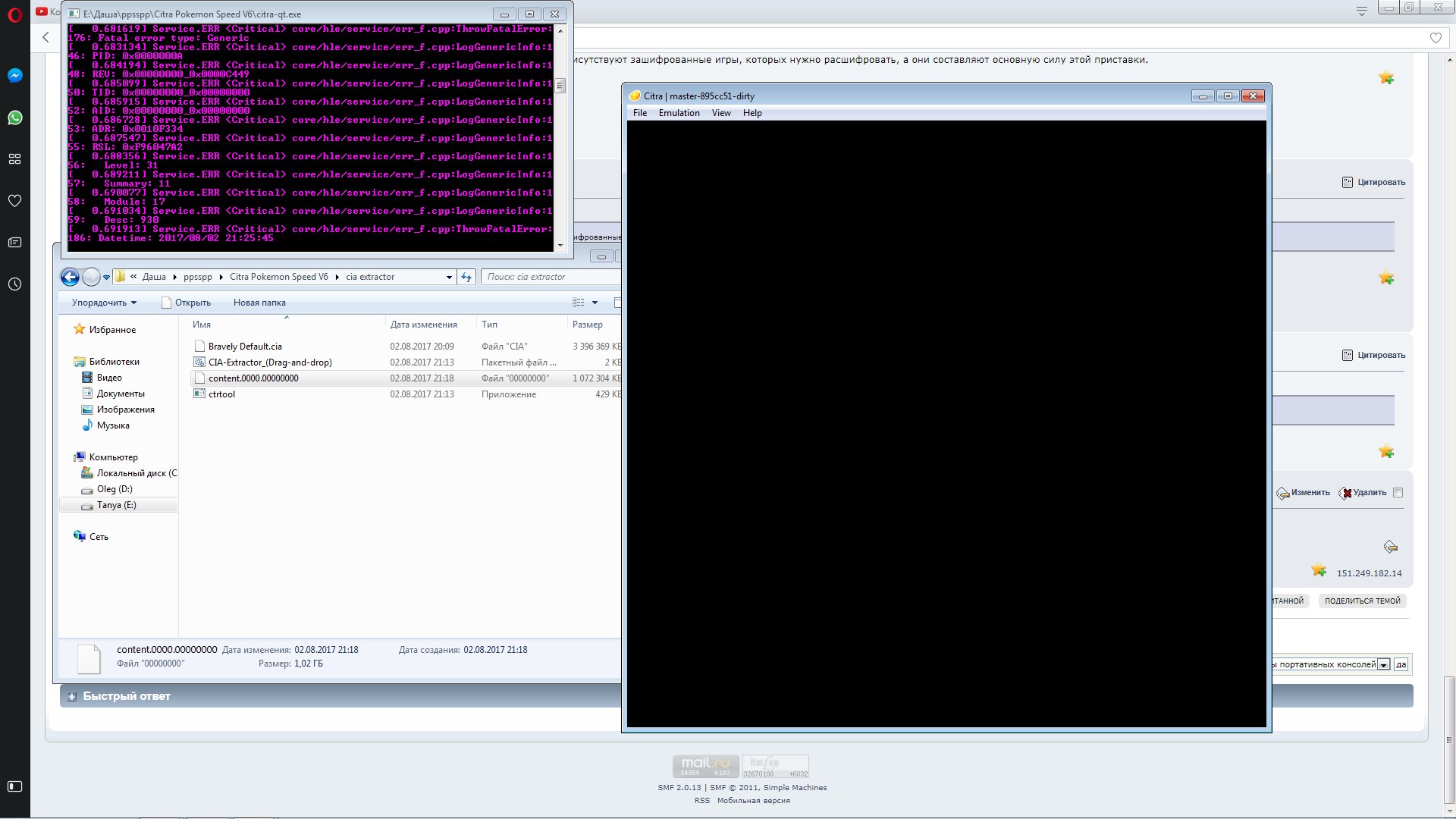1456x819 pixels.
Task: Click SMF 2.0.13 footer link
Action: 679,787
